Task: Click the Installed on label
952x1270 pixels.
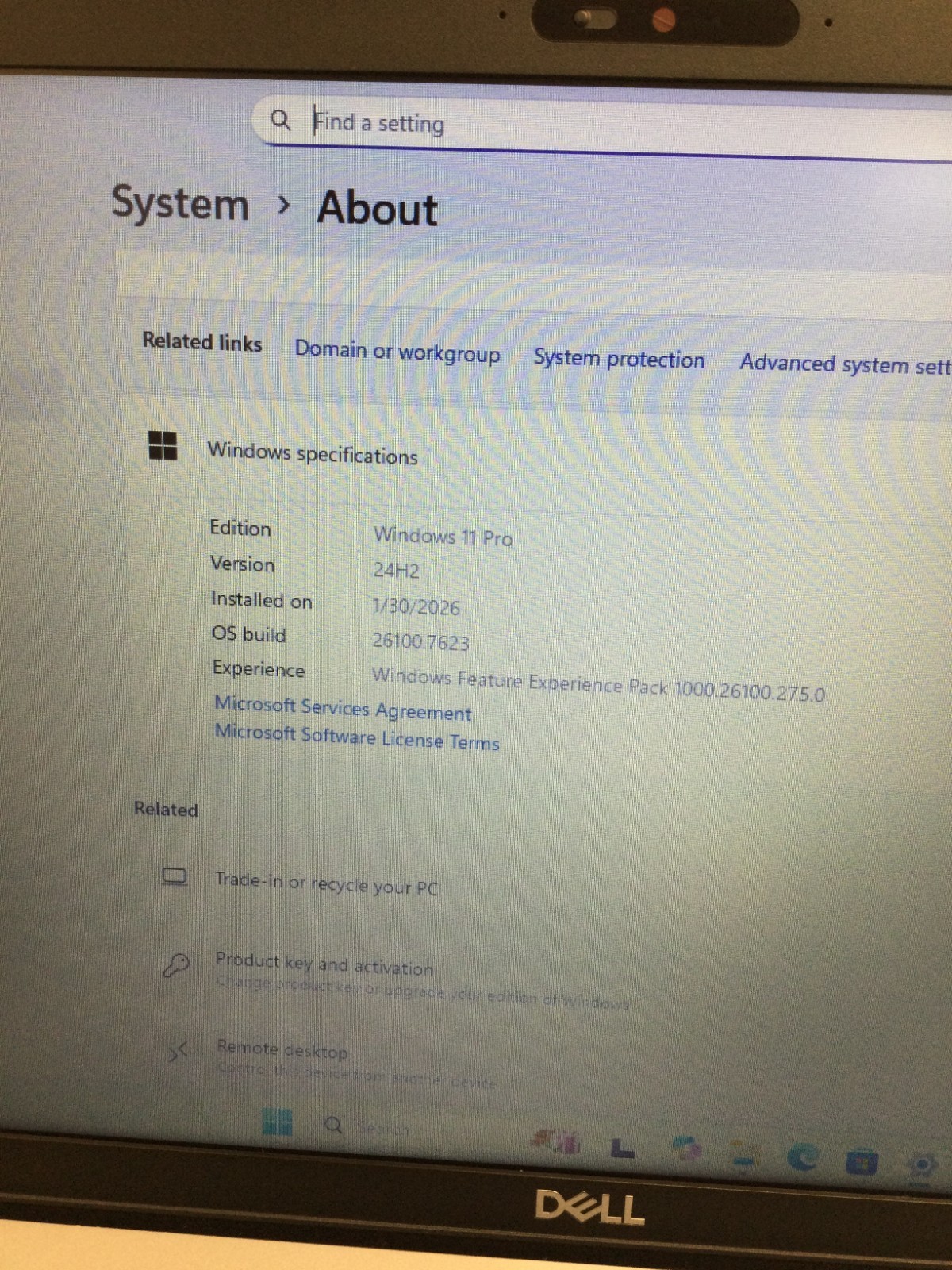Action: click(261, 600)
